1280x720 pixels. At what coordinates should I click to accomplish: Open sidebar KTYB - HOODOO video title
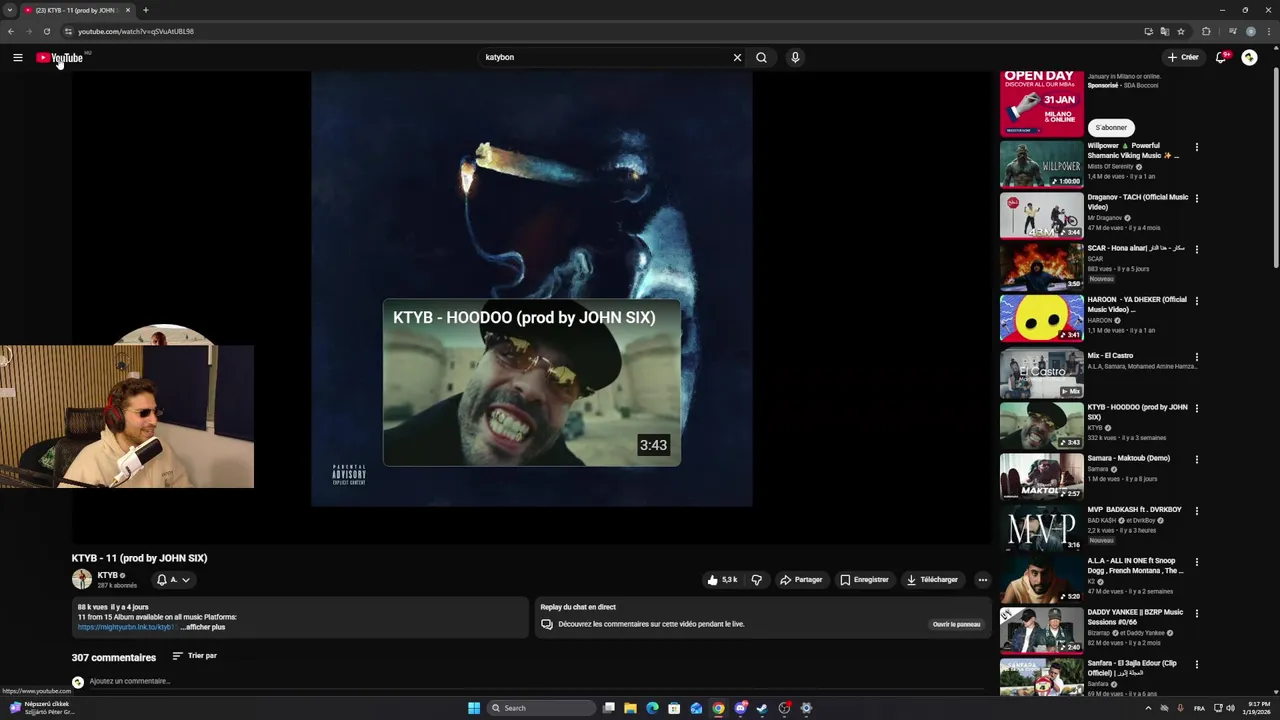point(1137,412)
